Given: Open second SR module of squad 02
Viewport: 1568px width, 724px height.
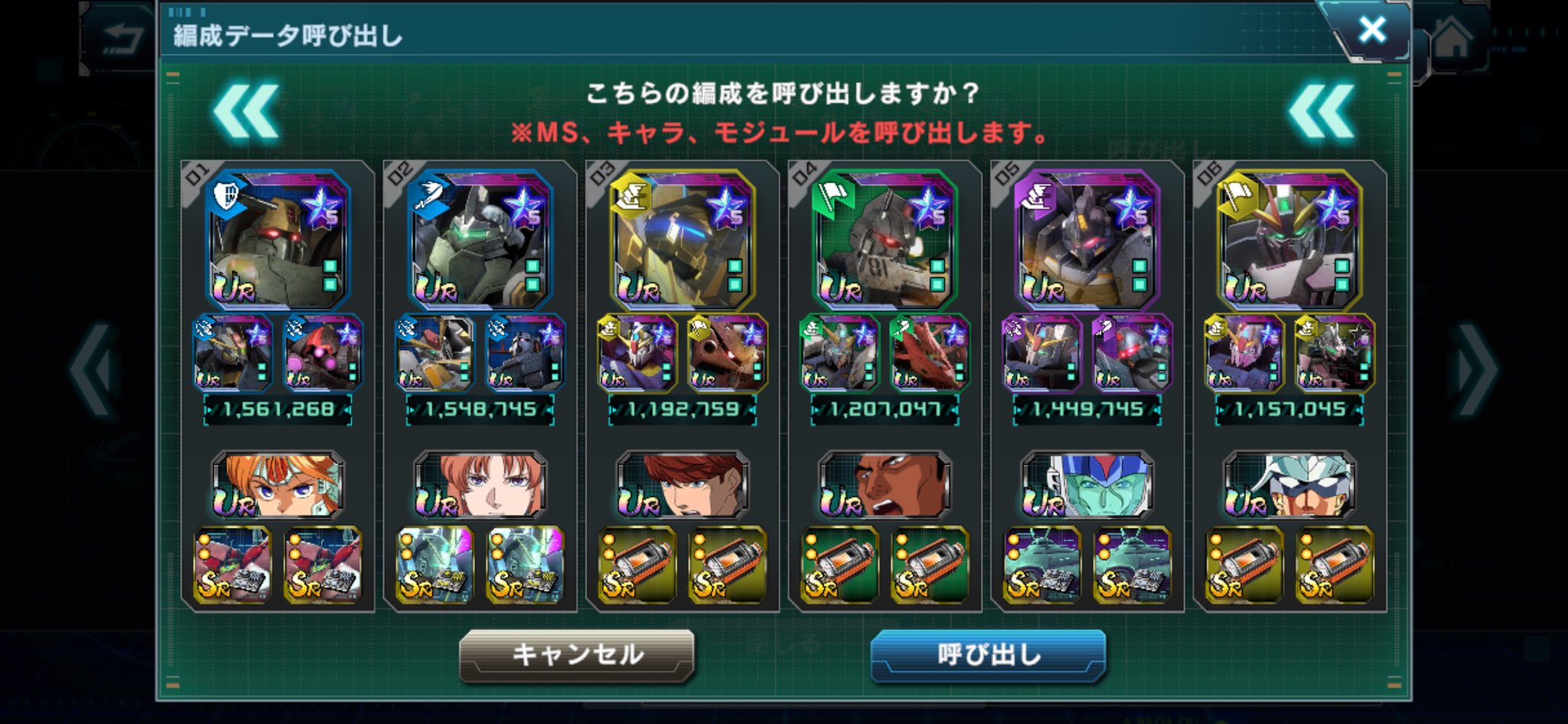Looking at the screenshot, I should coord(525,565).
